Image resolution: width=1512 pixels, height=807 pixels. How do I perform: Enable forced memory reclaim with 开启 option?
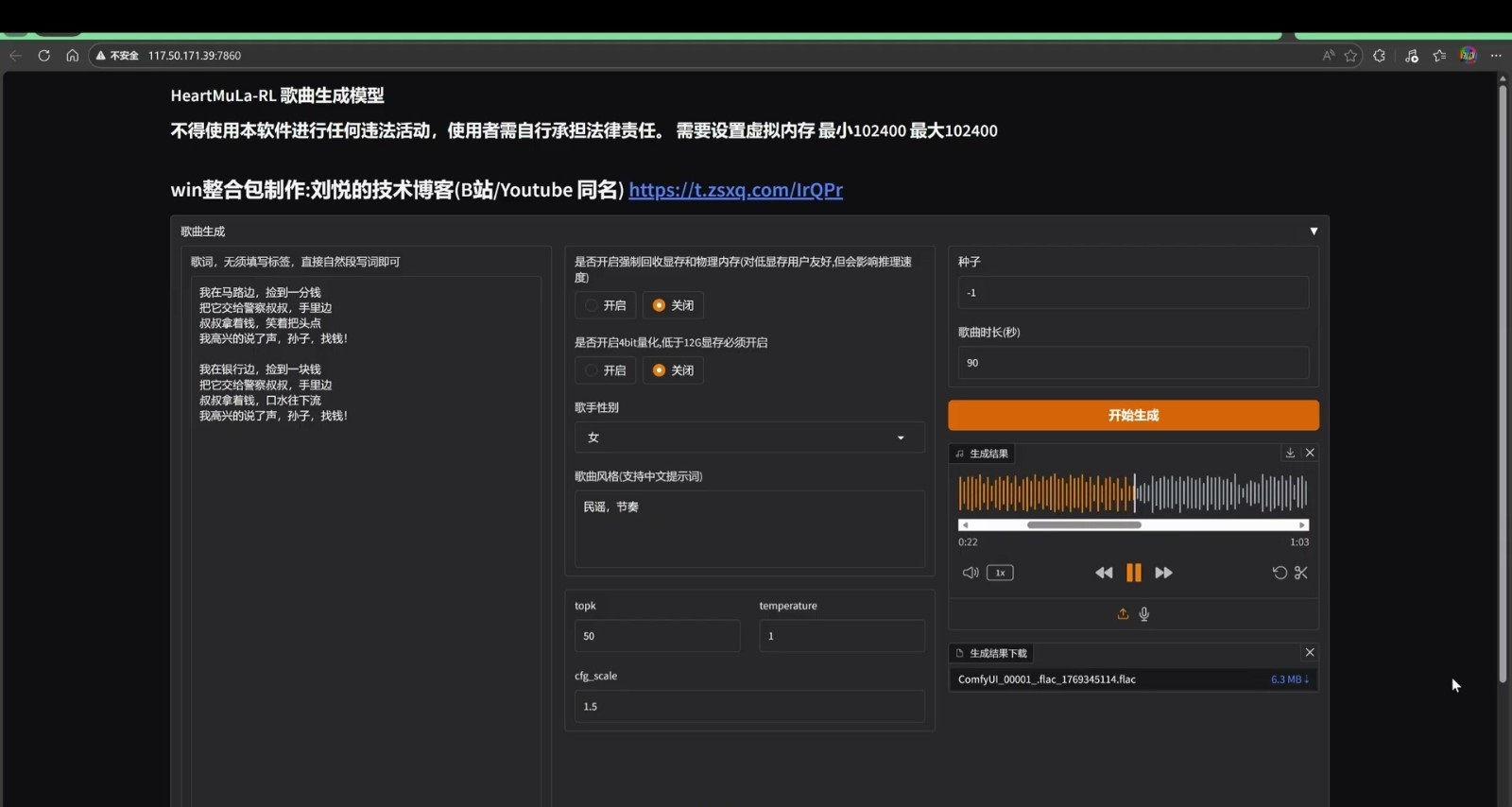(x=605, y=305)
